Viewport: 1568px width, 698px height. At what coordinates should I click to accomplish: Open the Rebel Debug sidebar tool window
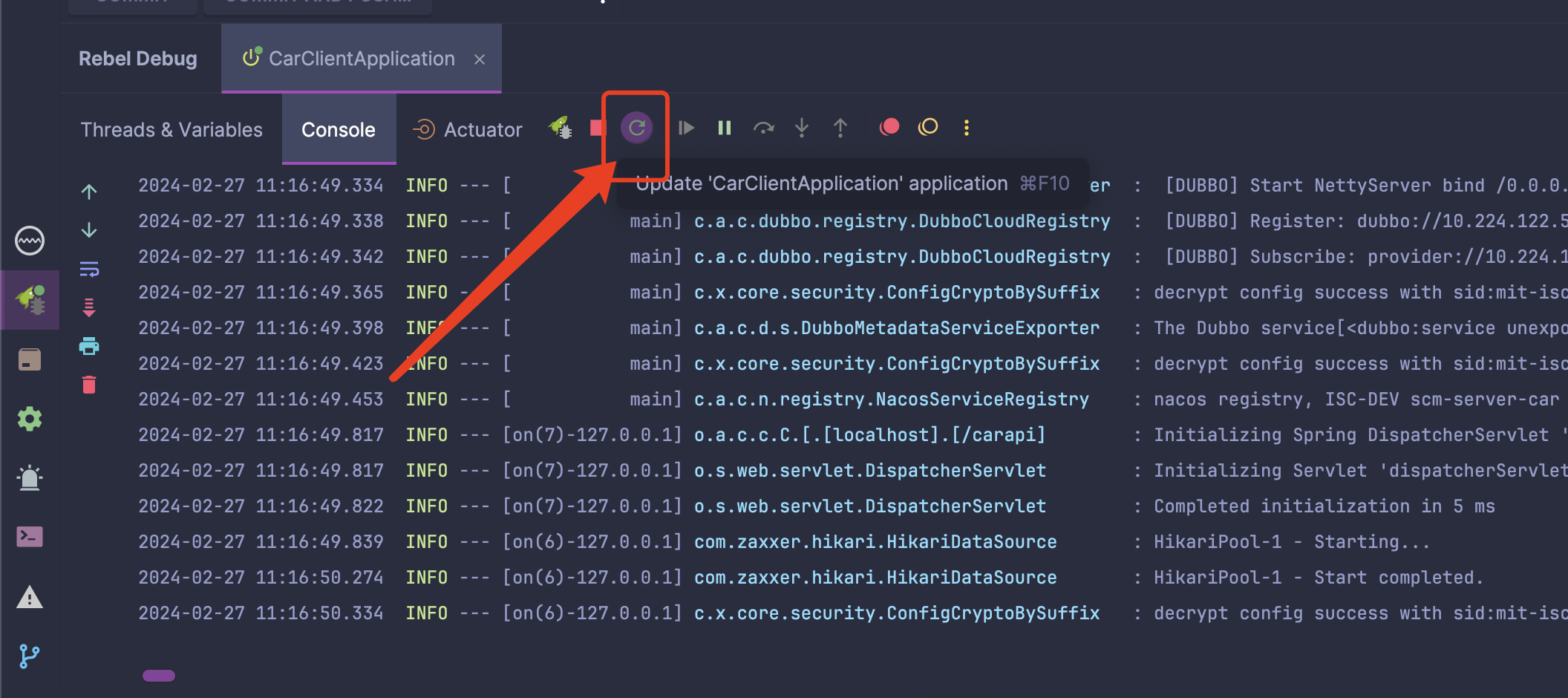(30, 300)
